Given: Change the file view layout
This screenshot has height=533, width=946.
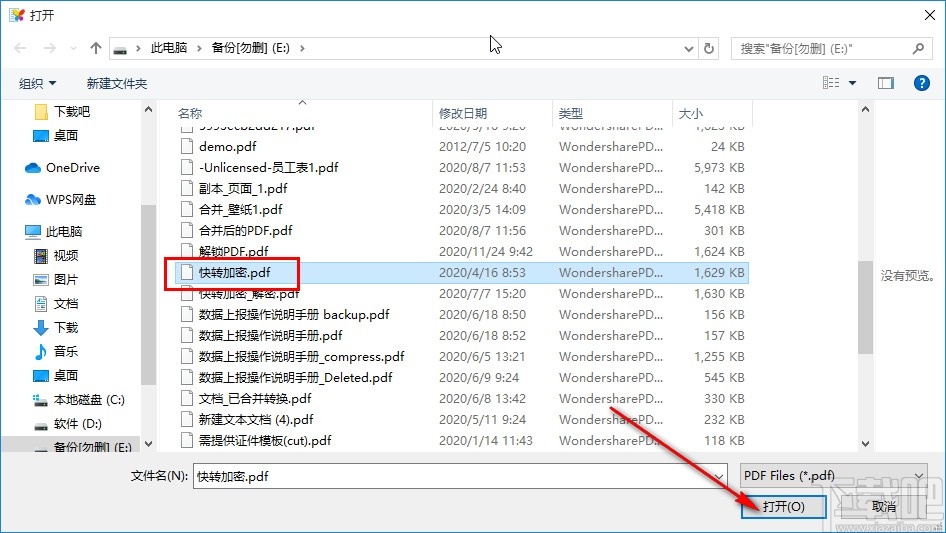Looking at the screenshot, I should (831, 83).
